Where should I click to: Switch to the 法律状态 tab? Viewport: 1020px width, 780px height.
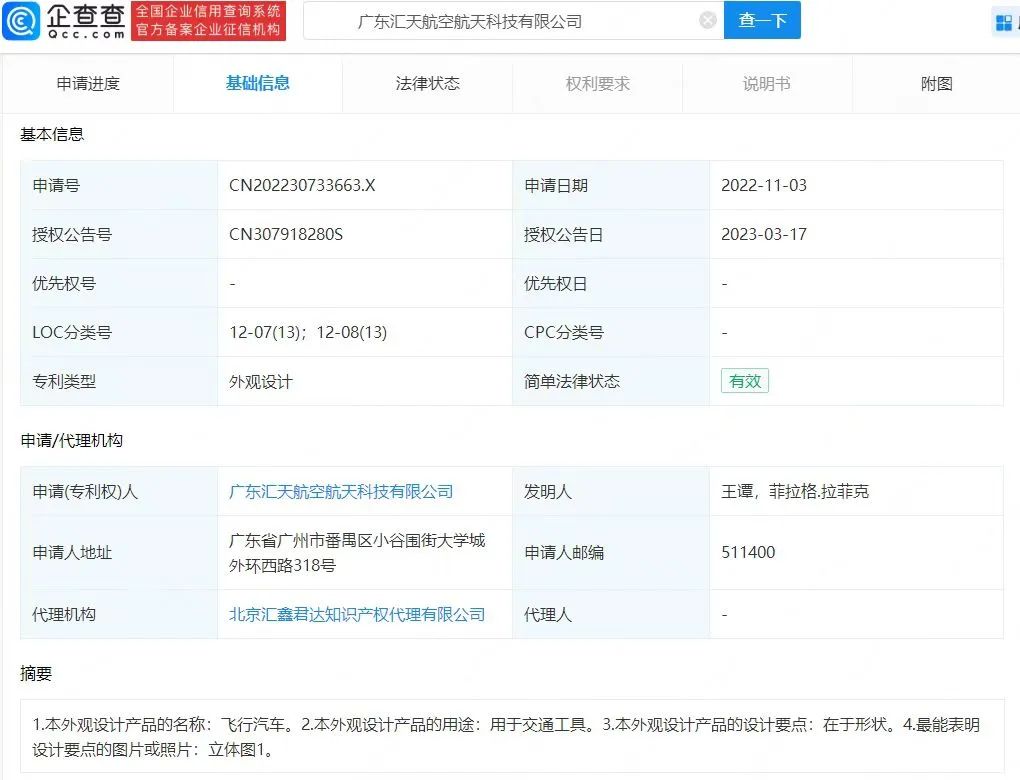427,83
